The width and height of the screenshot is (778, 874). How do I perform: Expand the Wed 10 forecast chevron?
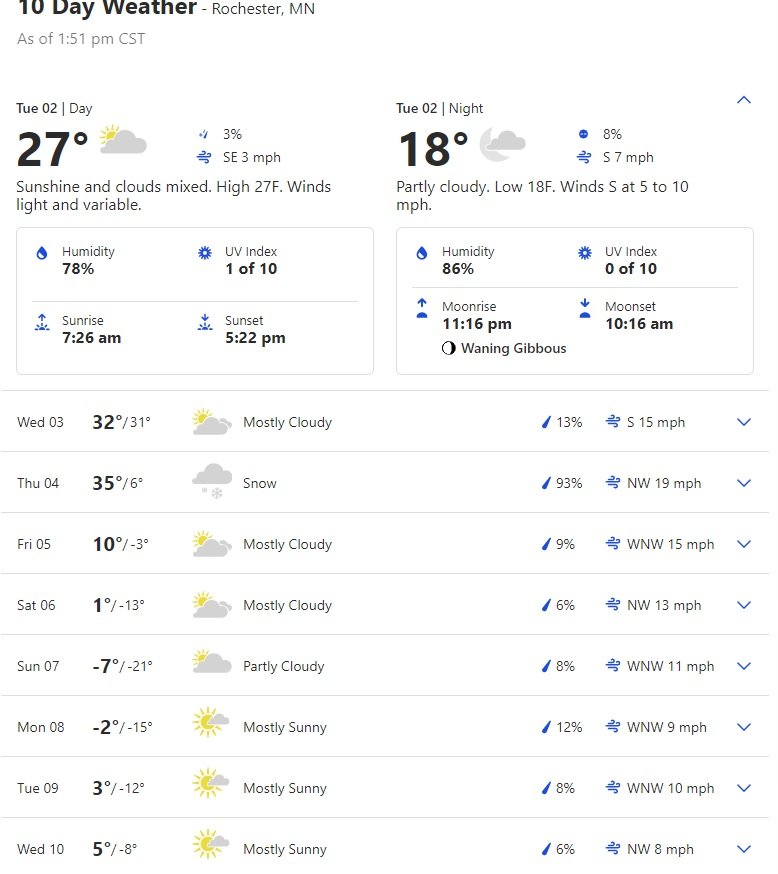pyautogui.click(x=743, y=849)
